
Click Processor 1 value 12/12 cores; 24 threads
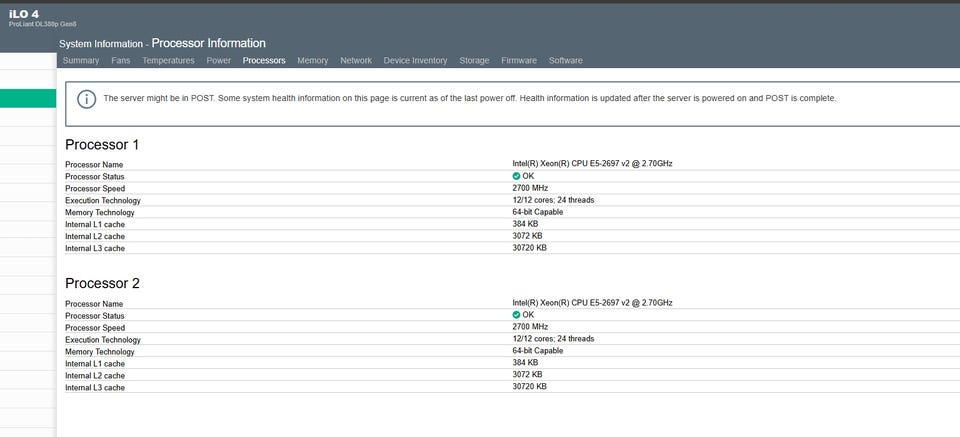[553, 200]
